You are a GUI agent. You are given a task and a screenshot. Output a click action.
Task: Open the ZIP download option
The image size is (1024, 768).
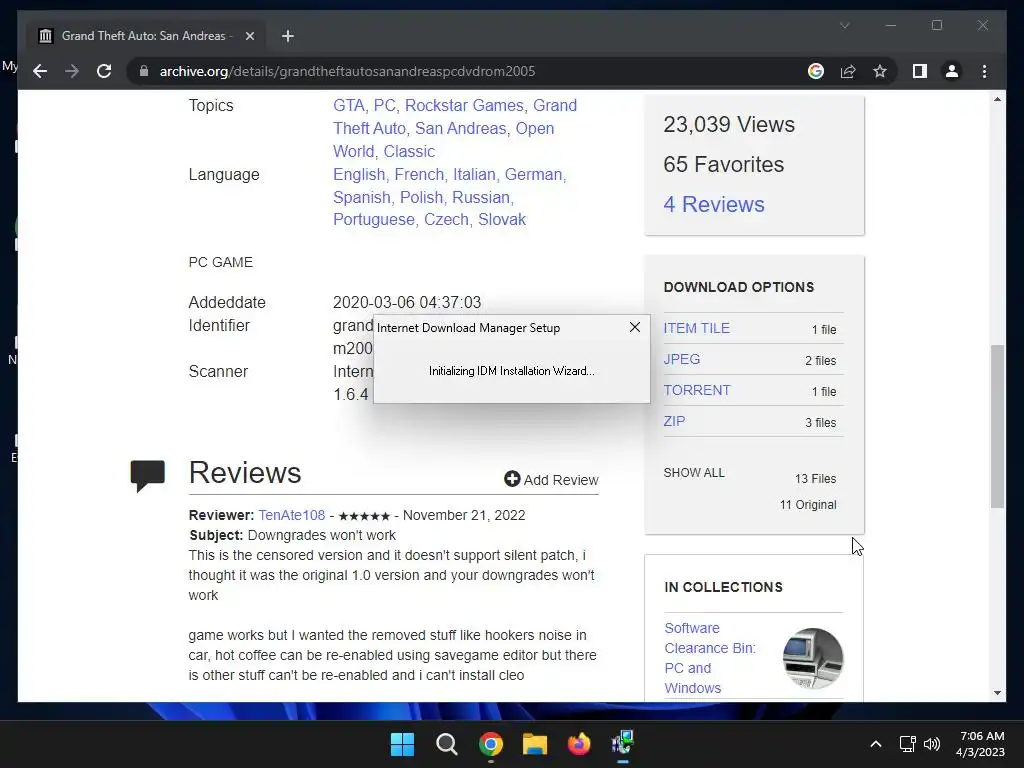coord(674,421)
